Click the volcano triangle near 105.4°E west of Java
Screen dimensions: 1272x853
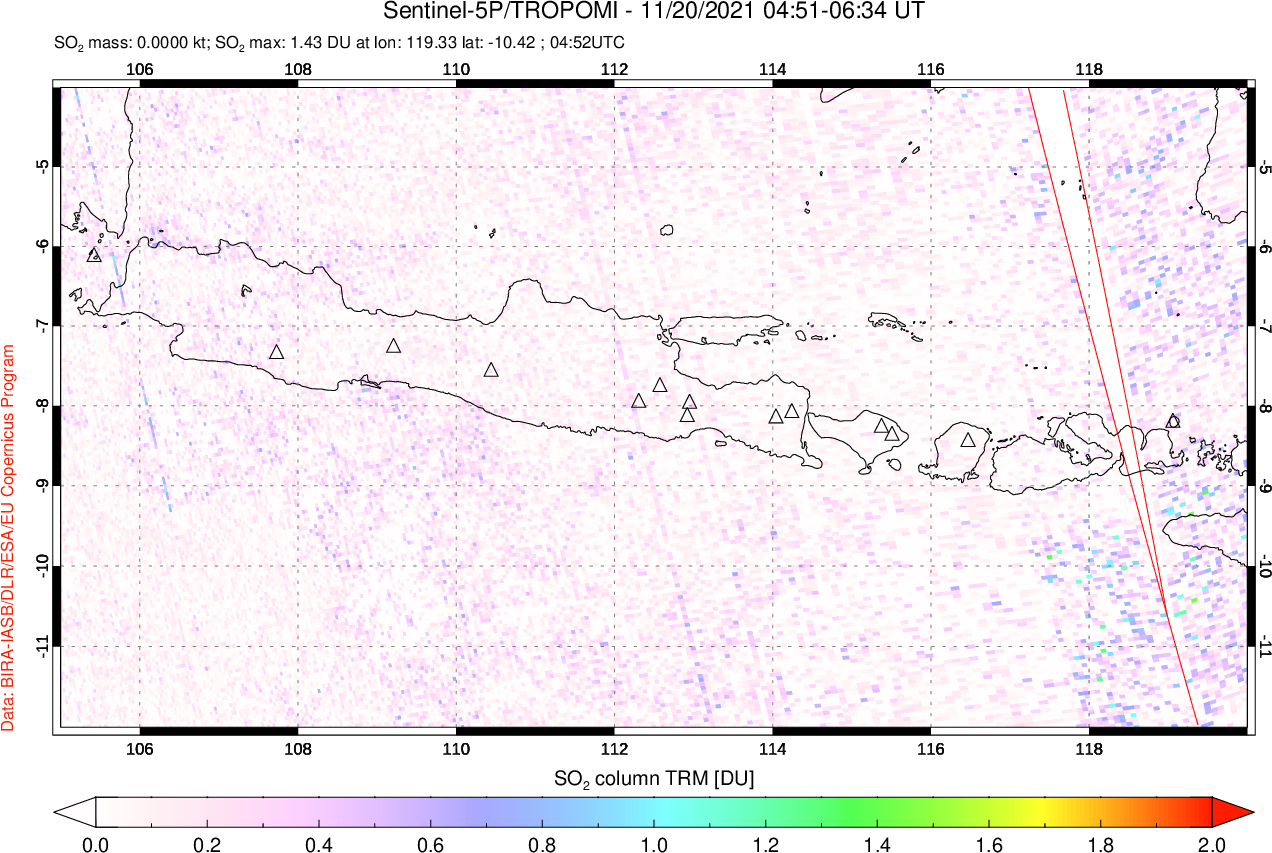click(95, 255)
